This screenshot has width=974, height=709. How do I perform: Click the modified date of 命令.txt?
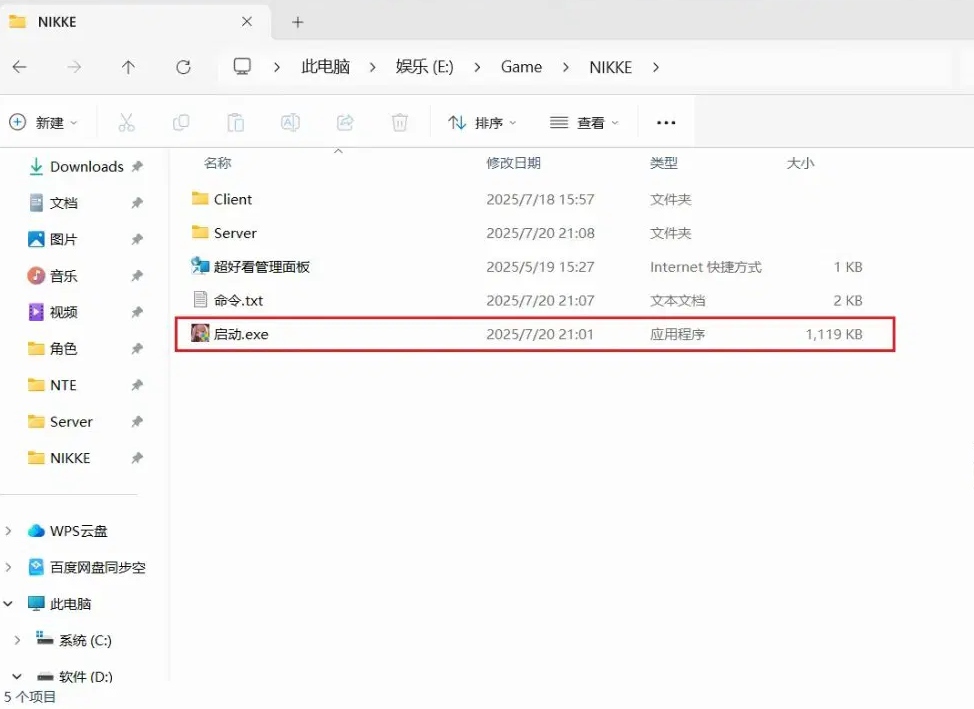coord(540,301)
